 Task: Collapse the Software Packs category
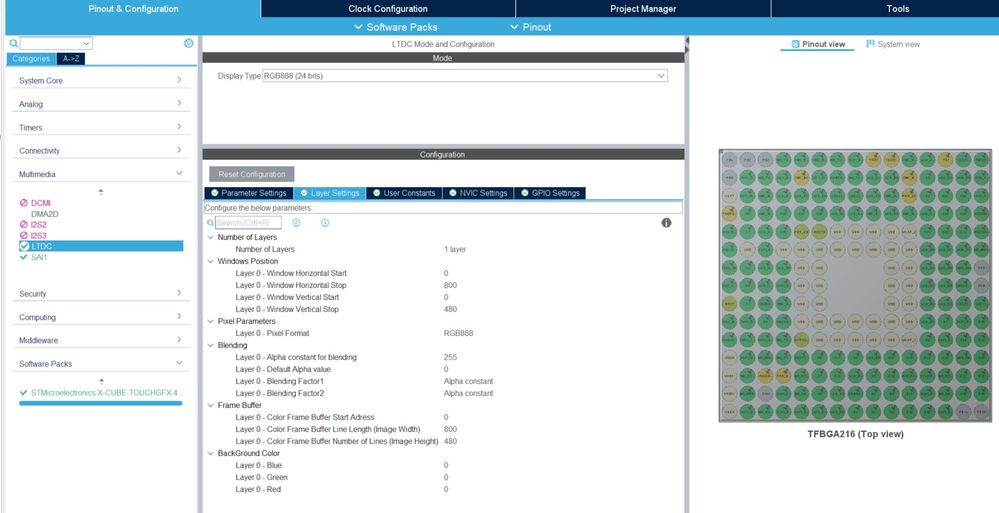101,364
